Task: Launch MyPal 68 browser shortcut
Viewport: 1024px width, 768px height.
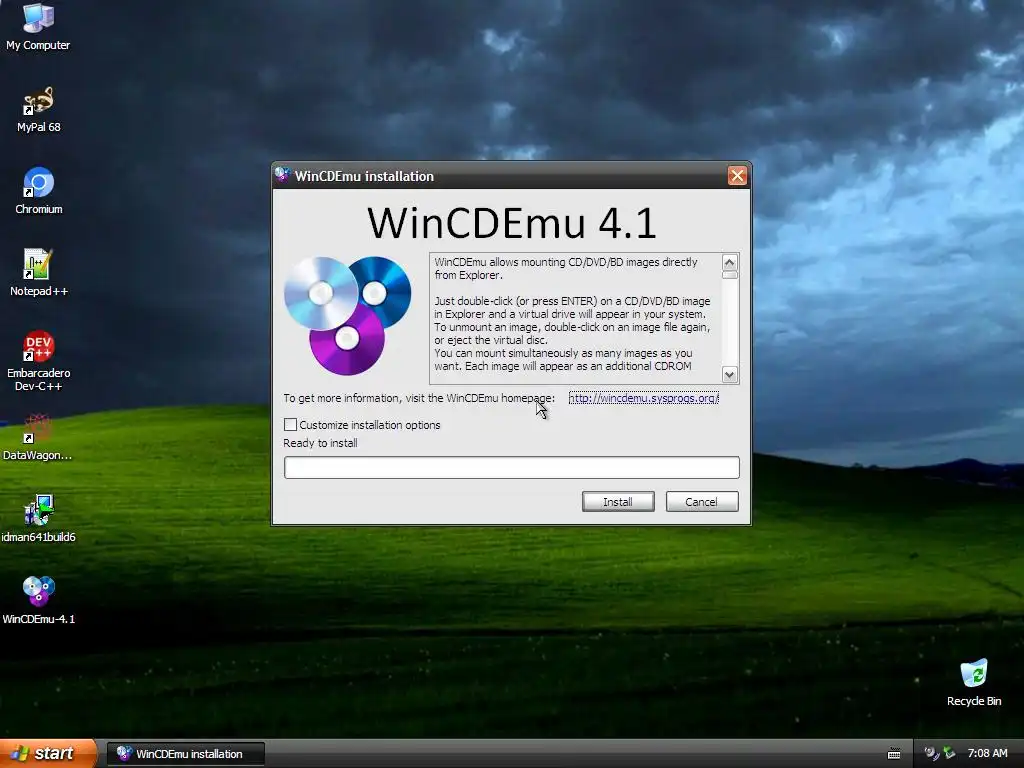Action: point(39,109)
